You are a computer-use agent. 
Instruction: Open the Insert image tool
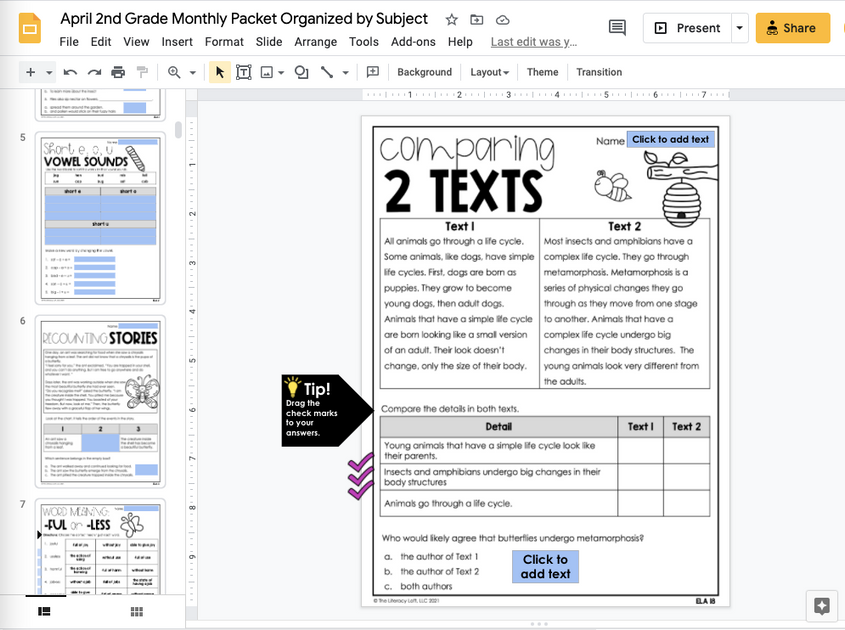(x=265, y=72)
